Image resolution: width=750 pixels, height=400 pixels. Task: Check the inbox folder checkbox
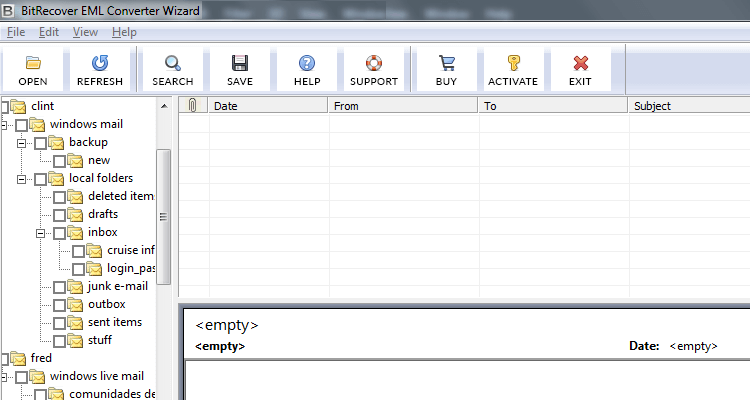[x=60, y=233]
